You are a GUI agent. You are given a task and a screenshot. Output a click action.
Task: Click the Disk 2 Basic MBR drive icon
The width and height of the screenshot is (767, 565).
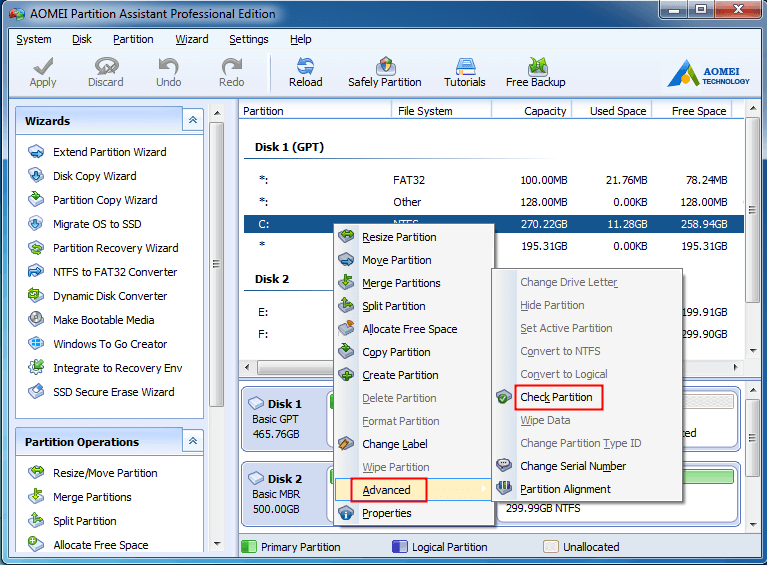click(256, 478)
